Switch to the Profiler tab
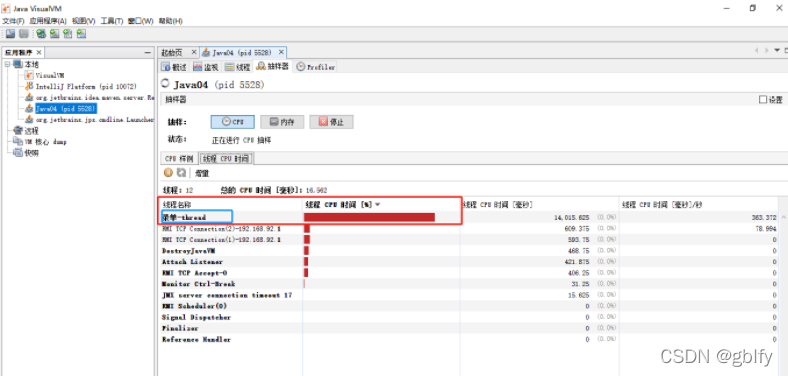Image resolution: width=788 pixels, height=376 pixels. (315, 66)
